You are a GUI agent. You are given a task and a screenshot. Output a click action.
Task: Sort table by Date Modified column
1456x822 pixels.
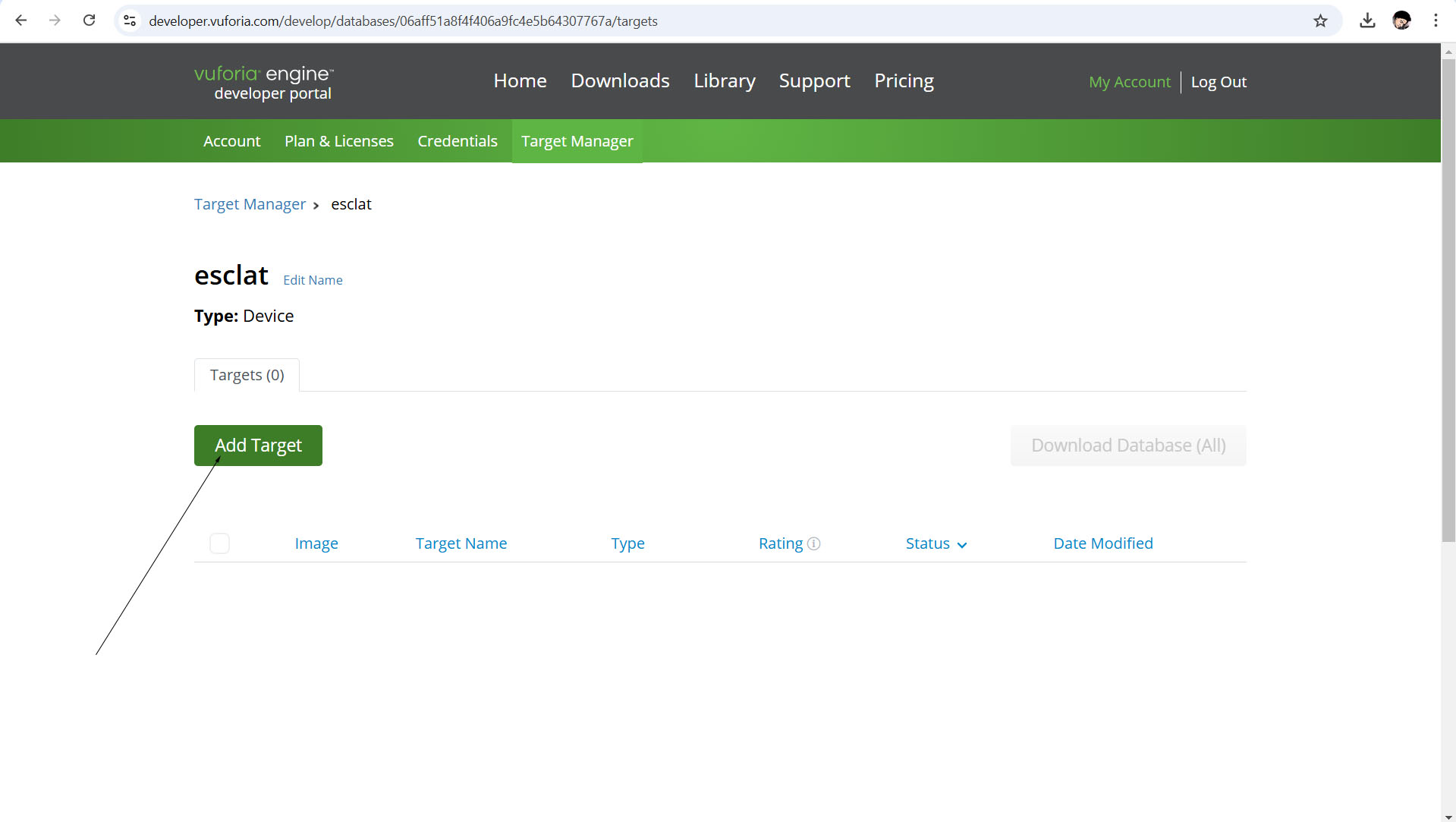(1102, 543)
